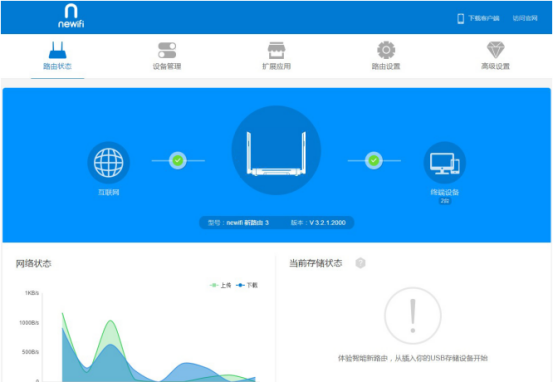Click the 当前存储状态 heading
The image size is (554, 383).
coord(316,263)
